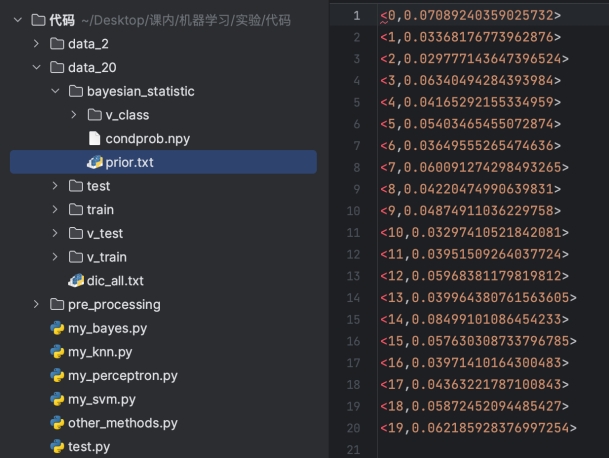Click the file icon beside condprob.npy
The image size is (610, 459).
(x=94, y=138)
